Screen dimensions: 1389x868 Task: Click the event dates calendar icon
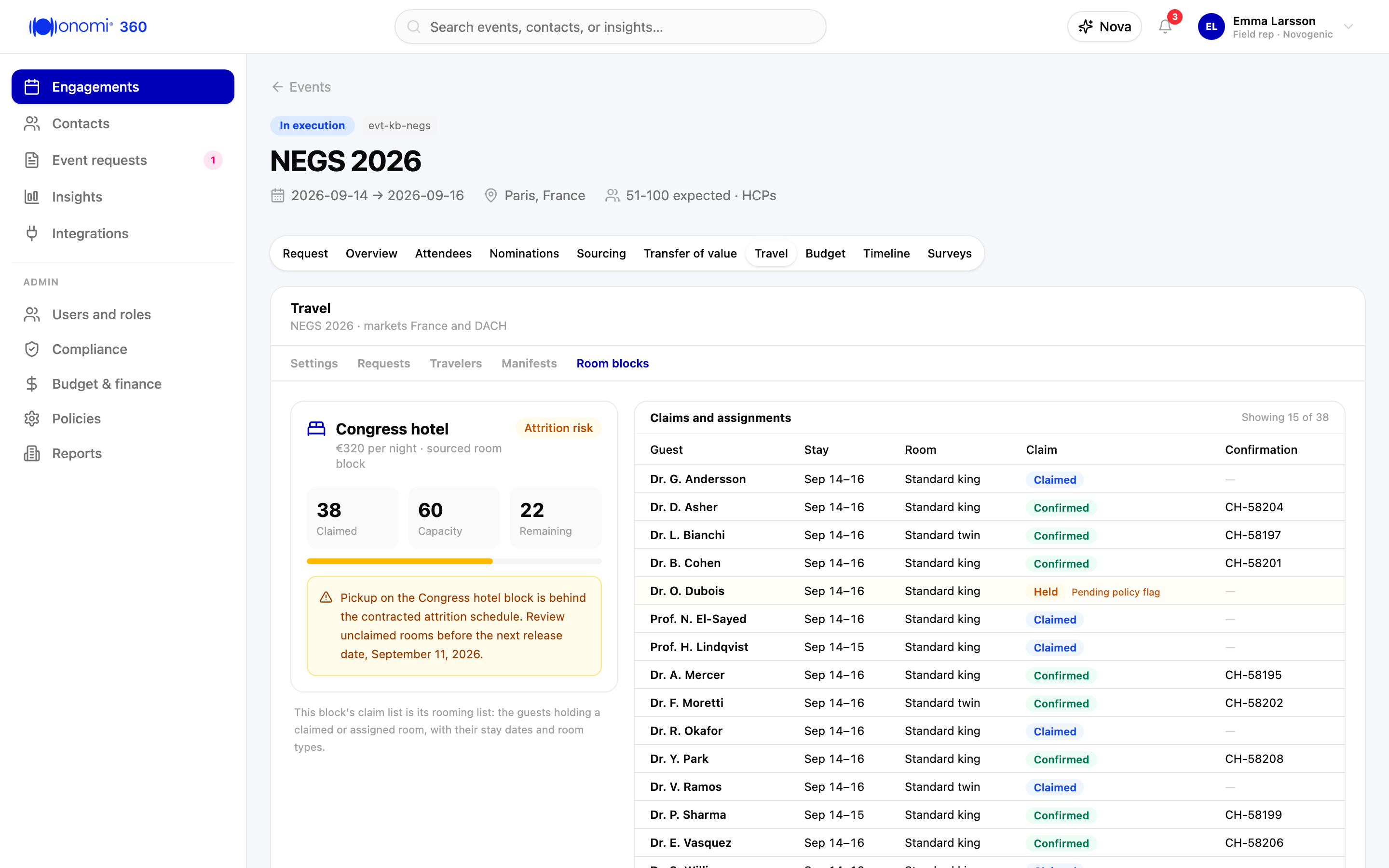(x=278, y=196)
